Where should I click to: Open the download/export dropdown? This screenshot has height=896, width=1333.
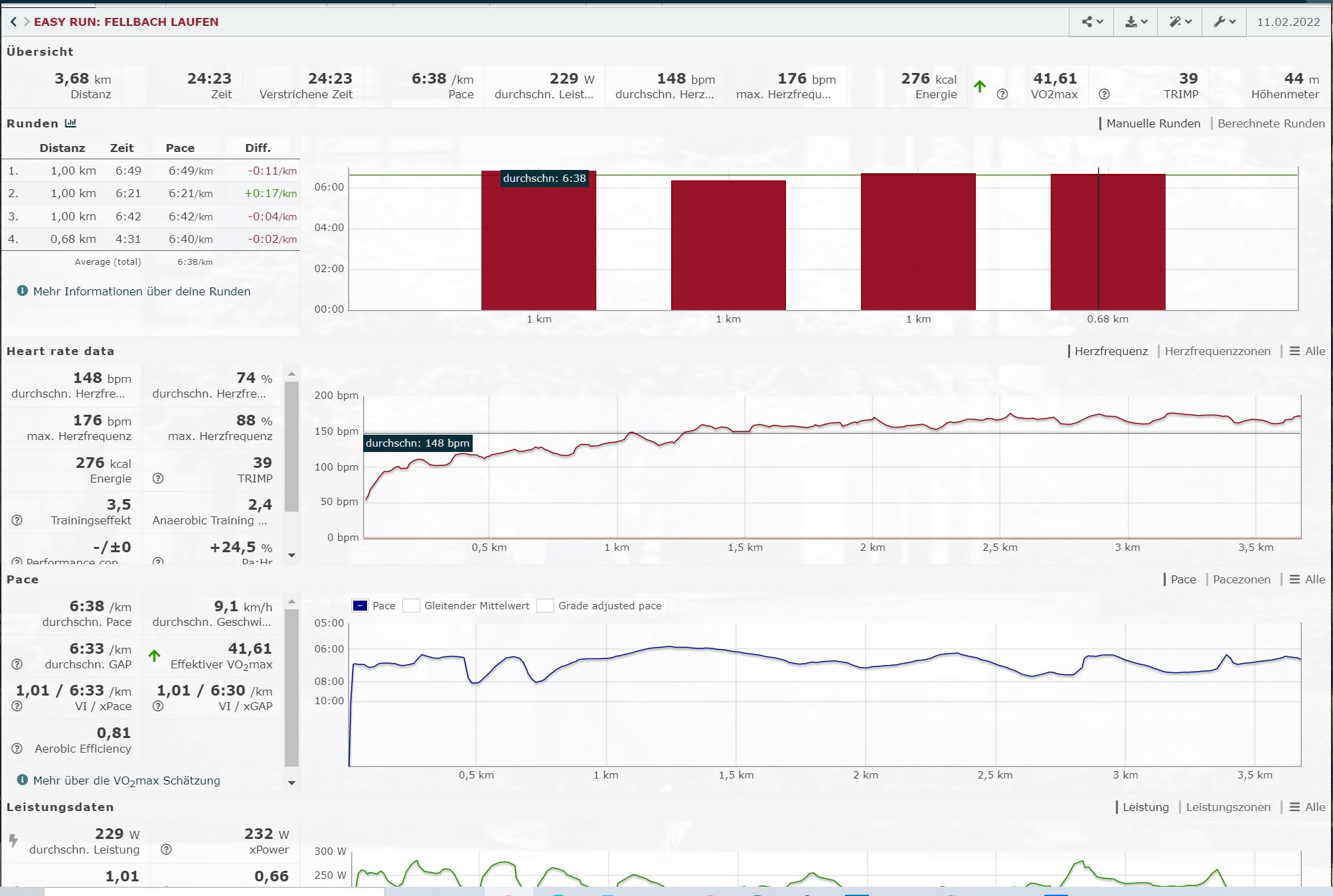pyautogui.click(x=1136, y=22)
